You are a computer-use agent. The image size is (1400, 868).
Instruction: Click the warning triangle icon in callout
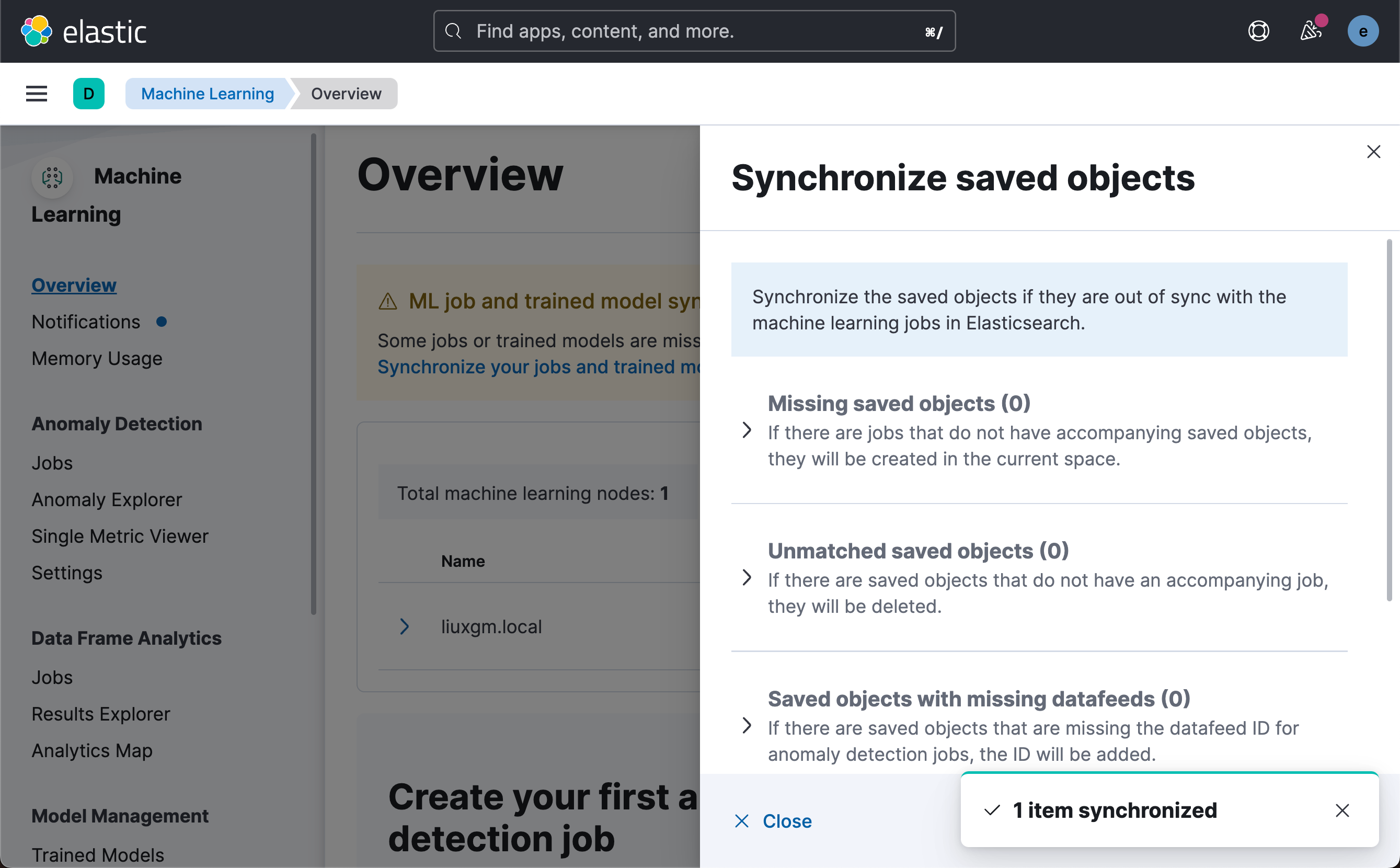[388, 301]
